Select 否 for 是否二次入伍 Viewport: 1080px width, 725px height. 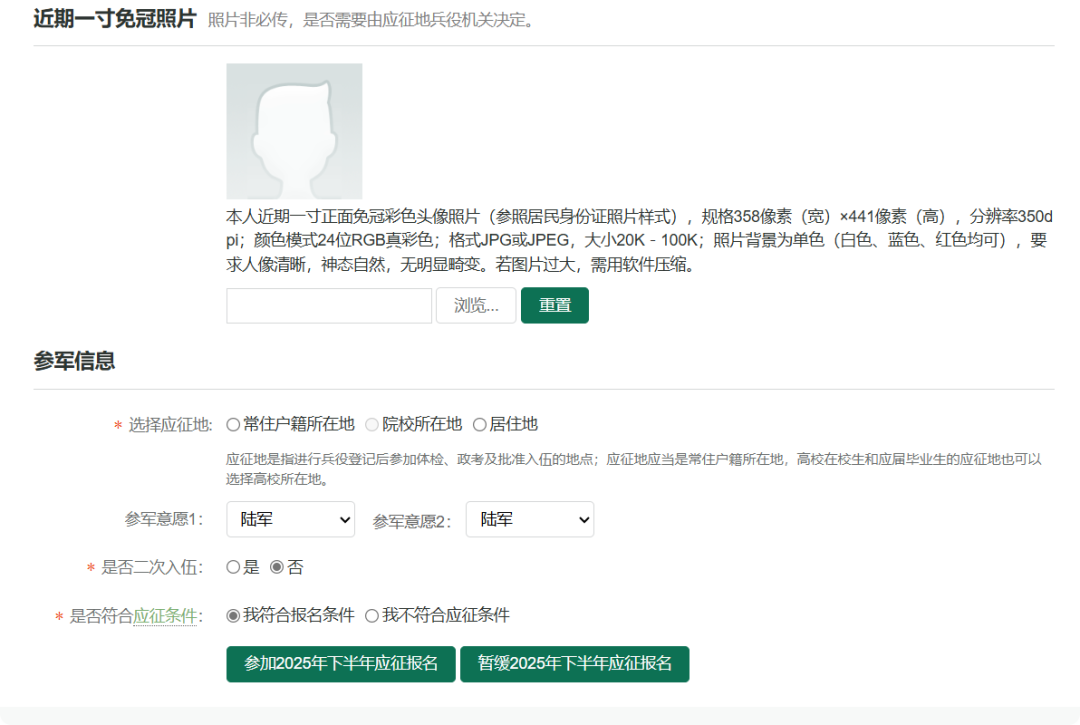click(x=277, y=567)
